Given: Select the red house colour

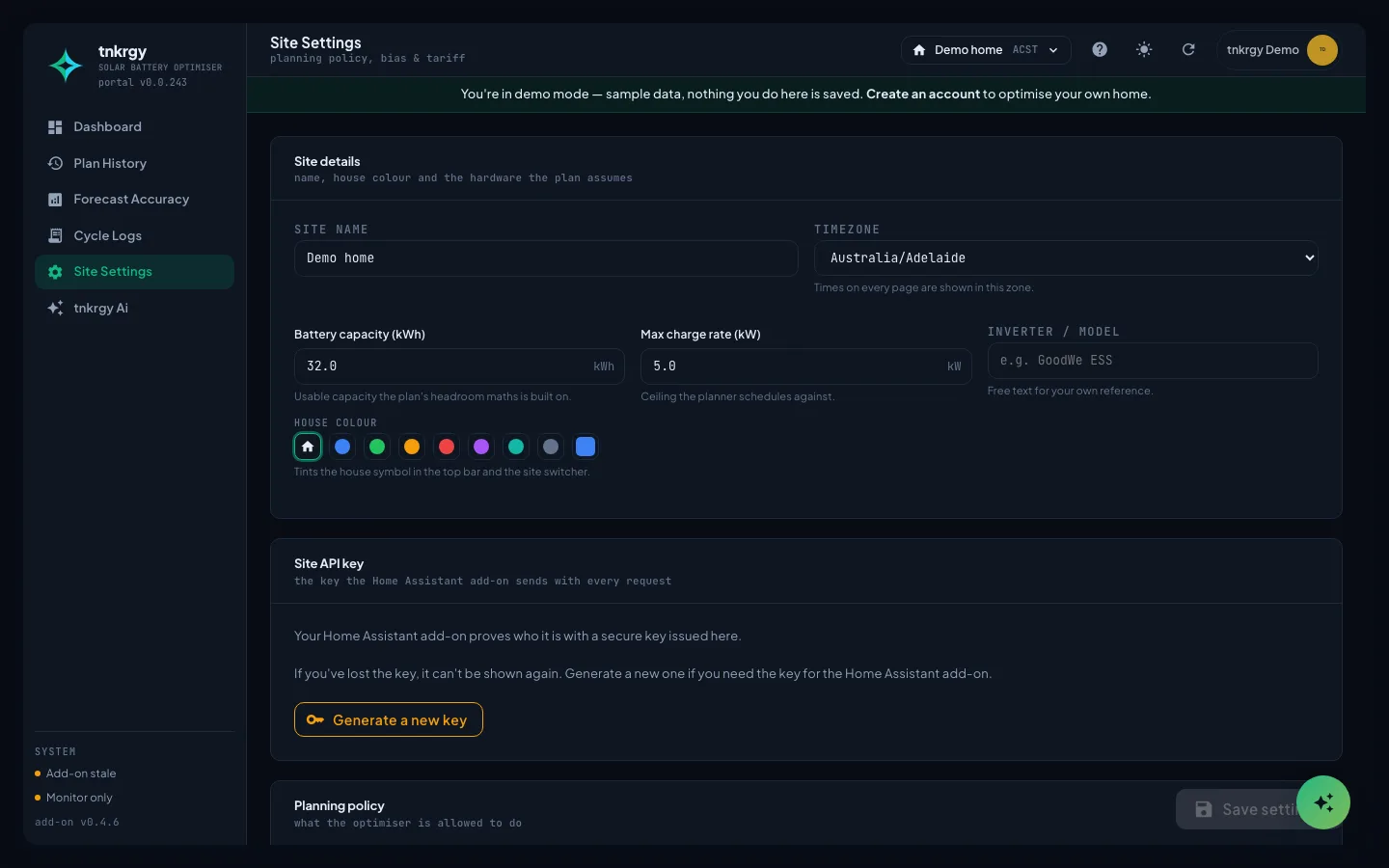Looking at the screenshot, I should tap(447, 447).
